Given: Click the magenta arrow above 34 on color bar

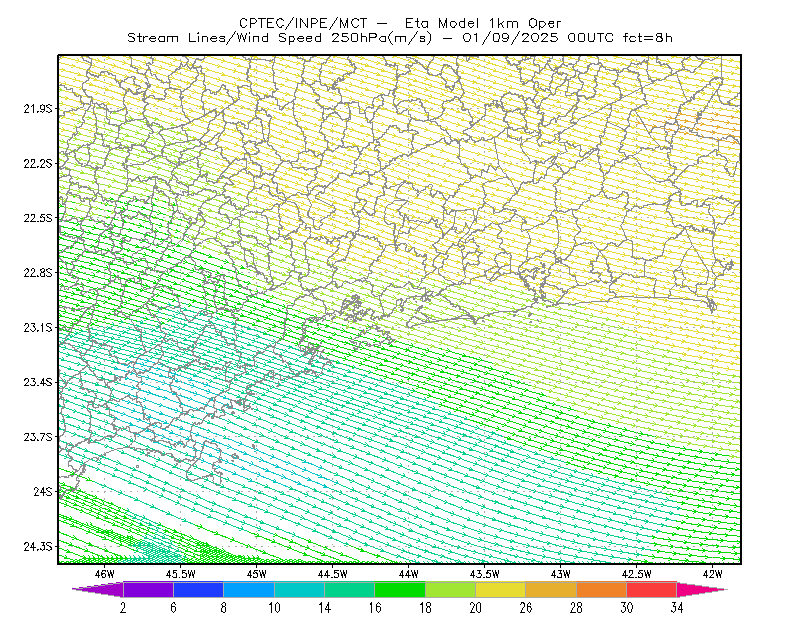Looking at the screenshot, I should click(702, 589).
